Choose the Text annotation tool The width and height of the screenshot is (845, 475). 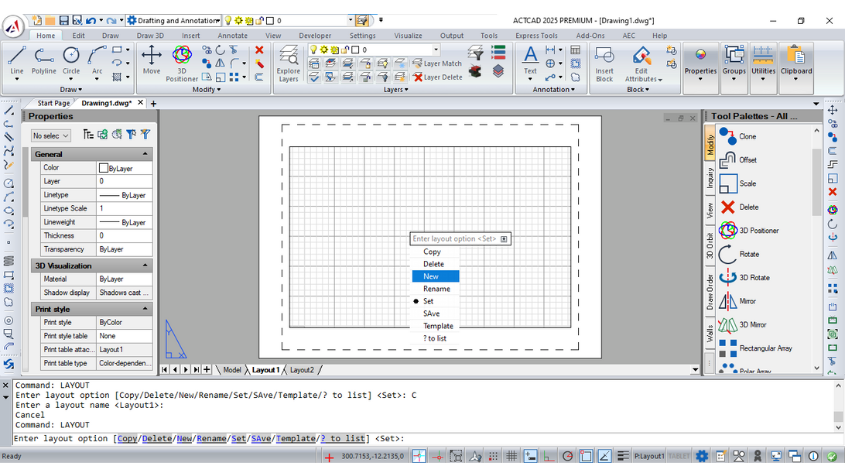530,60
